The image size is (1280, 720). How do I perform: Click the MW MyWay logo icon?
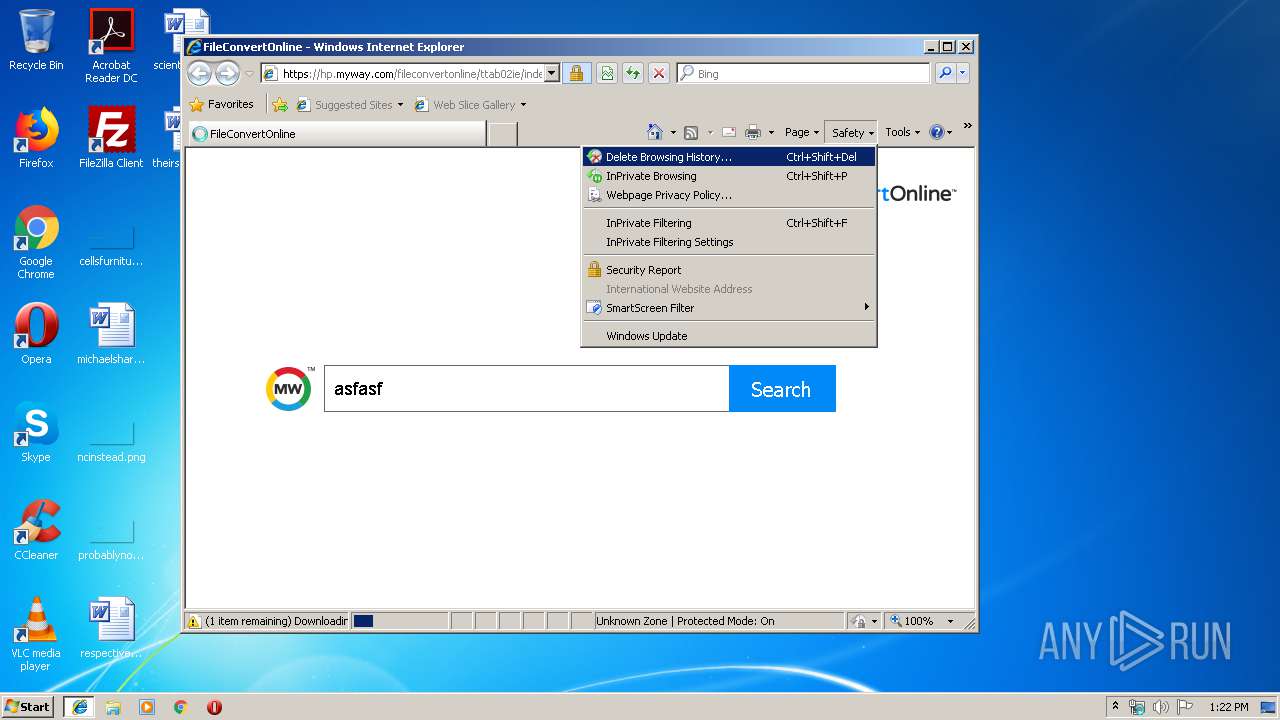[x=288, y=389]
